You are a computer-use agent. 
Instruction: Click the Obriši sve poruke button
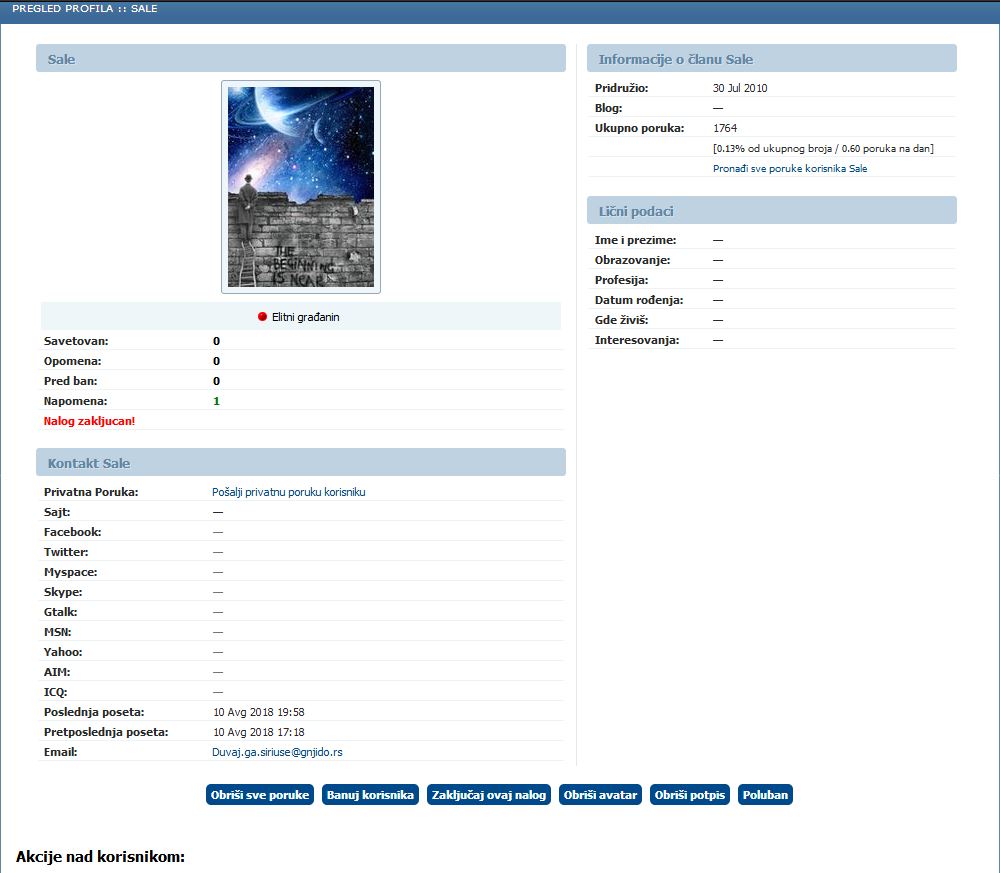(x=260, y=795)
